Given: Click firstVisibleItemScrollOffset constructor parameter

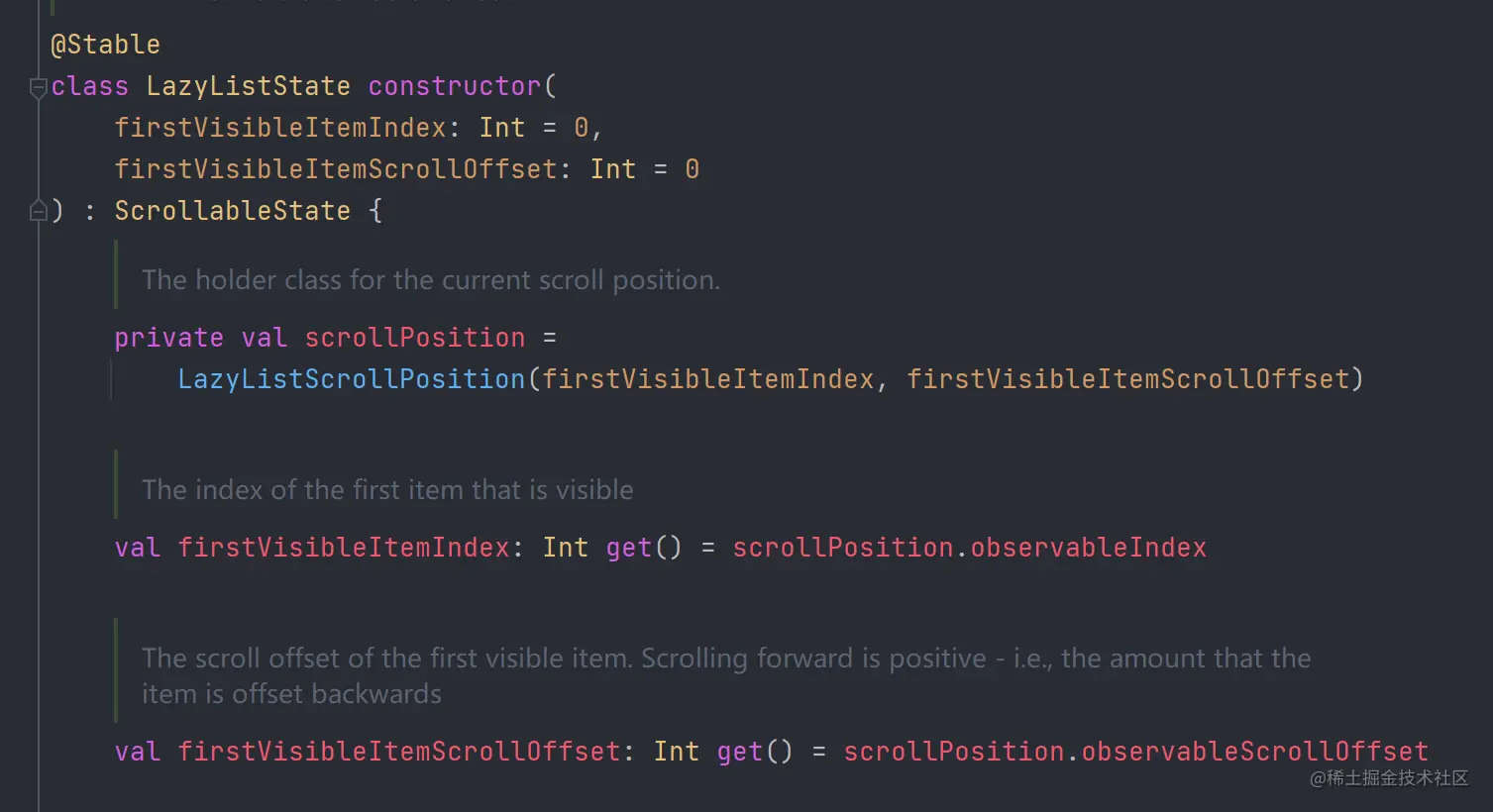Looking at the screenshot, I should 336,169.
